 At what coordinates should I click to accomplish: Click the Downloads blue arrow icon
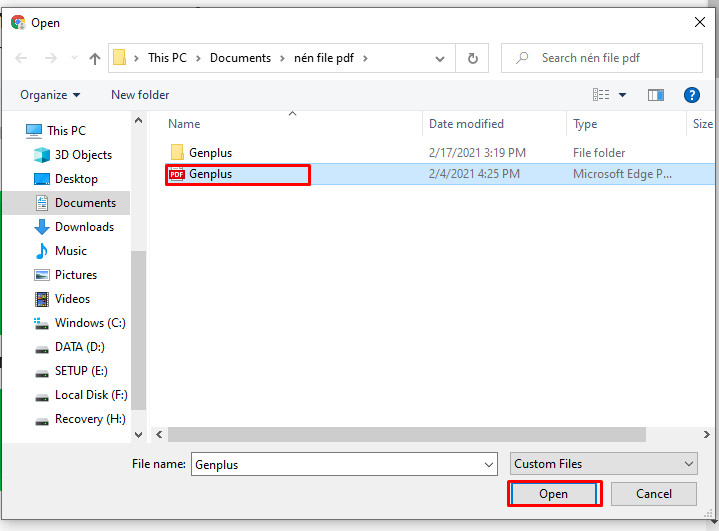point(42,227)
